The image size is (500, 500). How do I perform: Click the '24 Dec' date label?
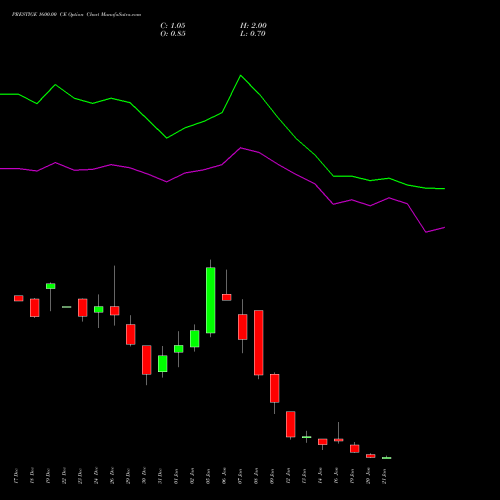(x=96, y=476)
